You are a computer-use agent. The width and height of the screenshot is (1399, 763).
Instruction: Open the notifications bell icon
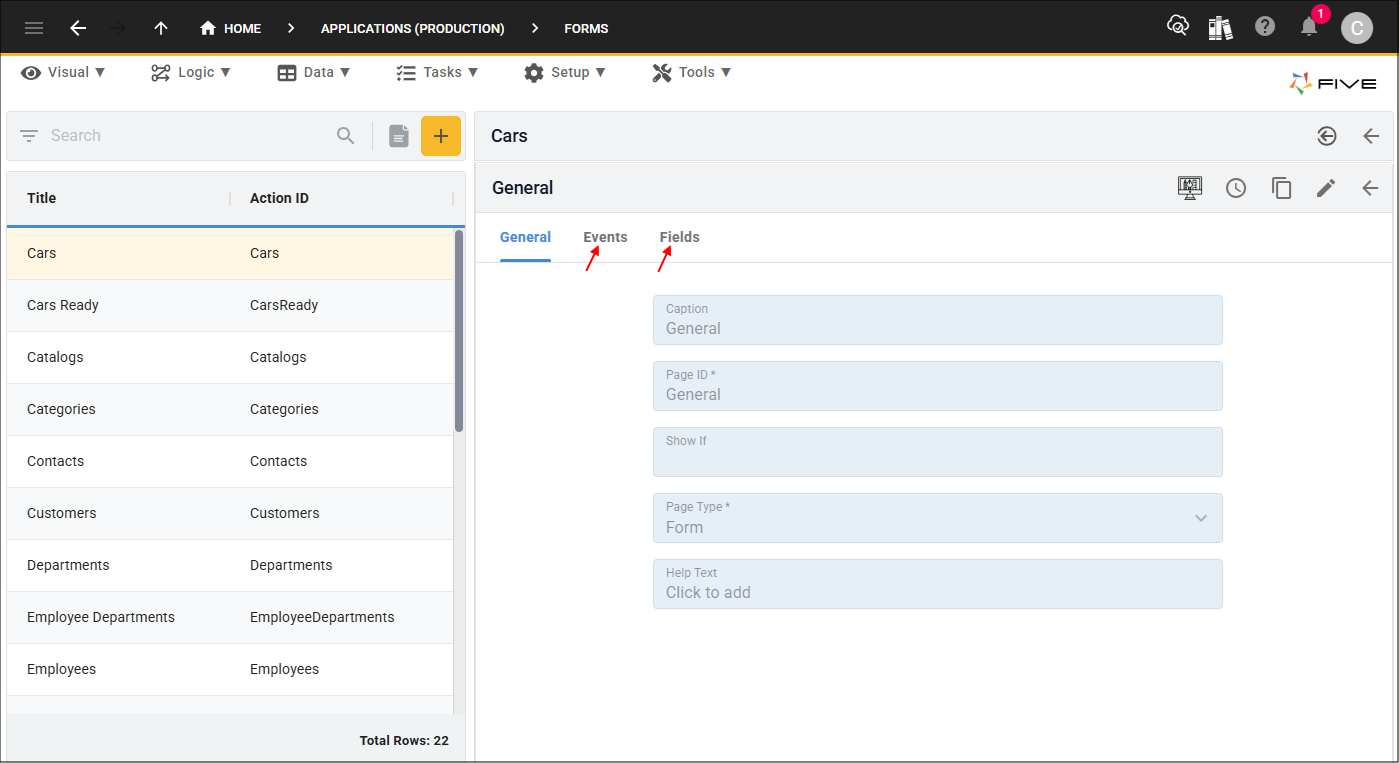click(1309, 27)
